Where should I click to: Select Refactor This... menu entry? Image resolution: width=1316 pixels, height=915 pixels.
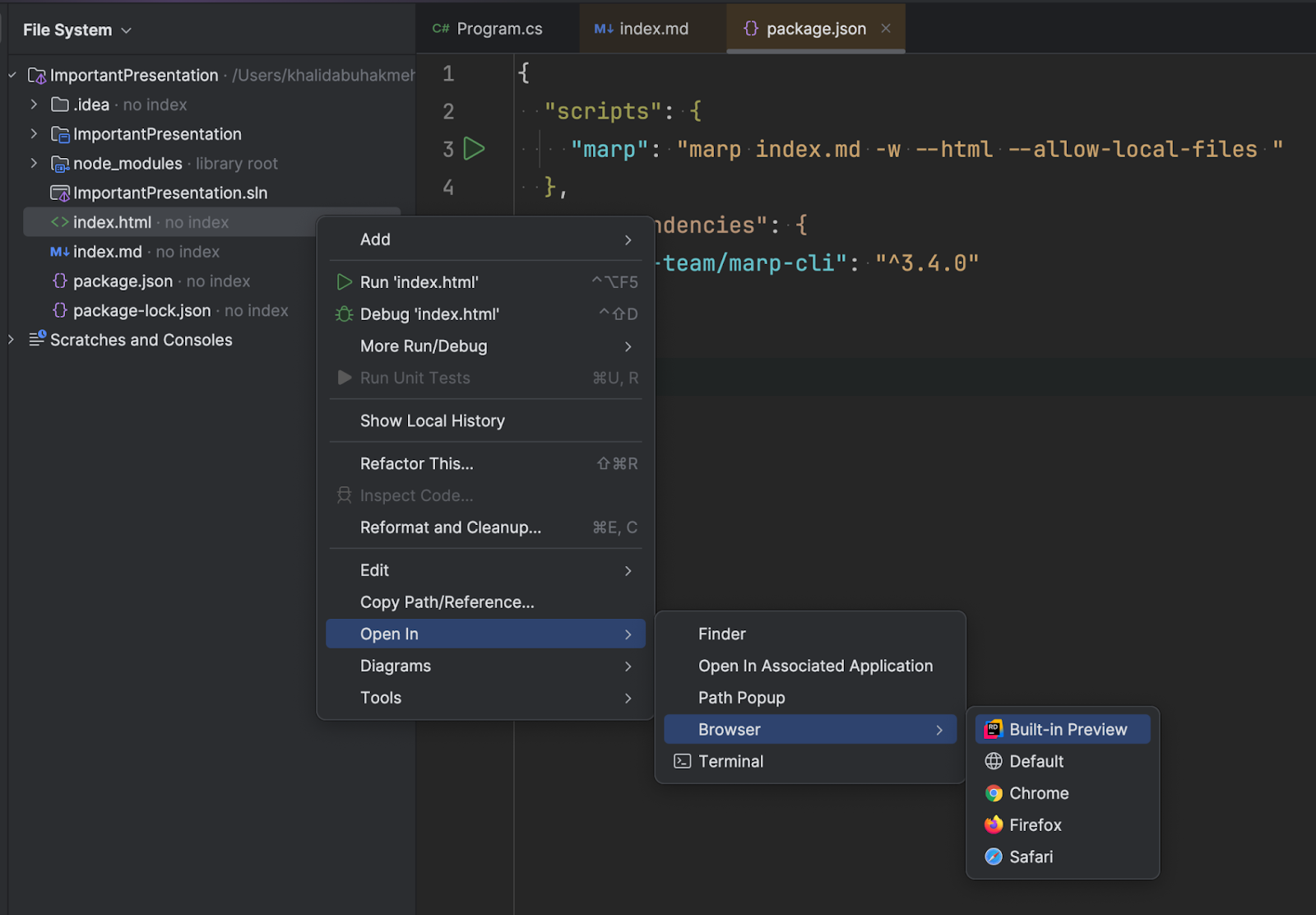[485, 463]
